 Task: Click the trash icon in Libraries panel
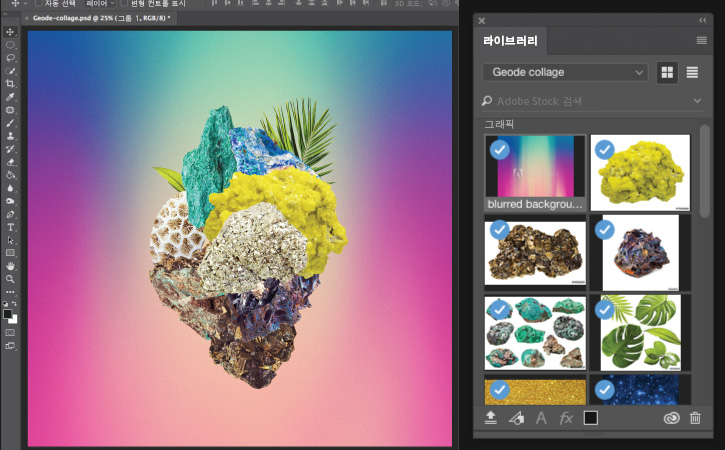[x=695, y=418]
